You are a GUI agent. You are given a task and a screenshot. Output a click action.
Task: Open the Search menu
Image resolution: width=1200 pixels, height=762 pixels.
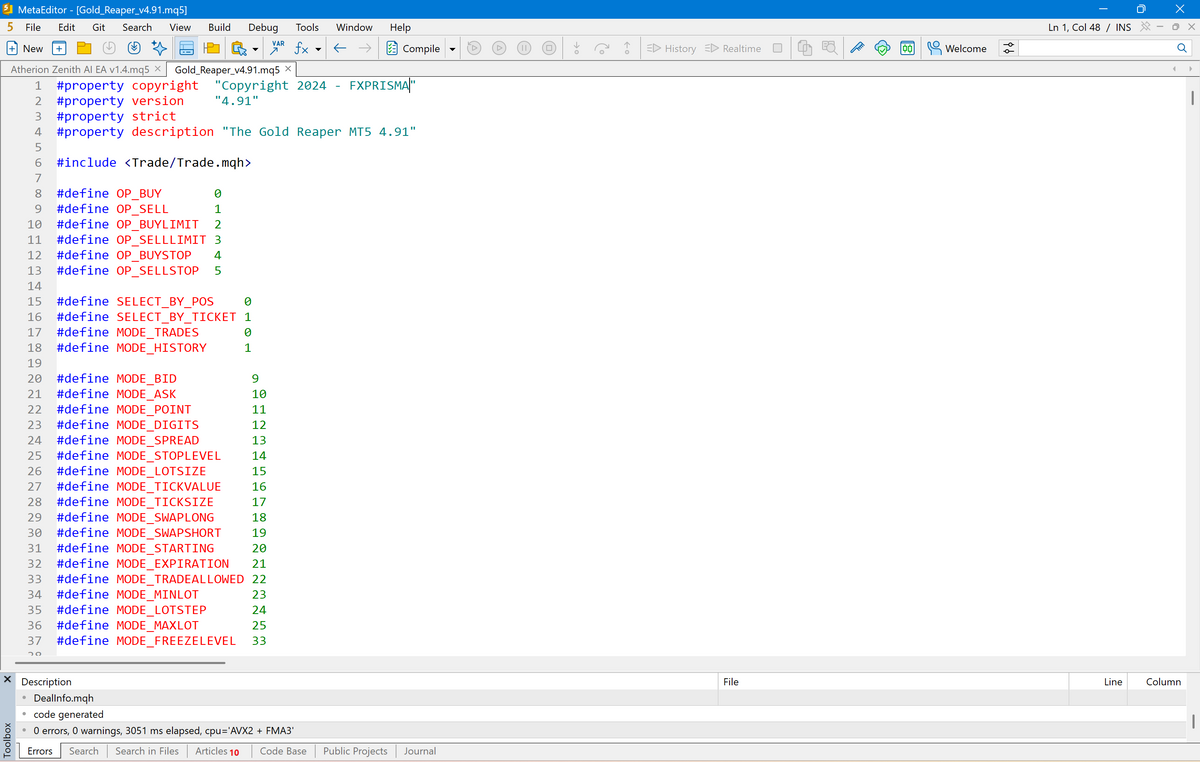[x=137, y=27]
